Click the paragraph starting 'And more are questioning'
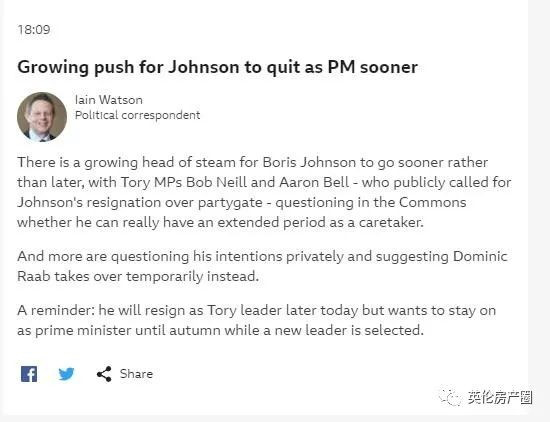Screen dimensions: 550x422 [x=262, y=266]
